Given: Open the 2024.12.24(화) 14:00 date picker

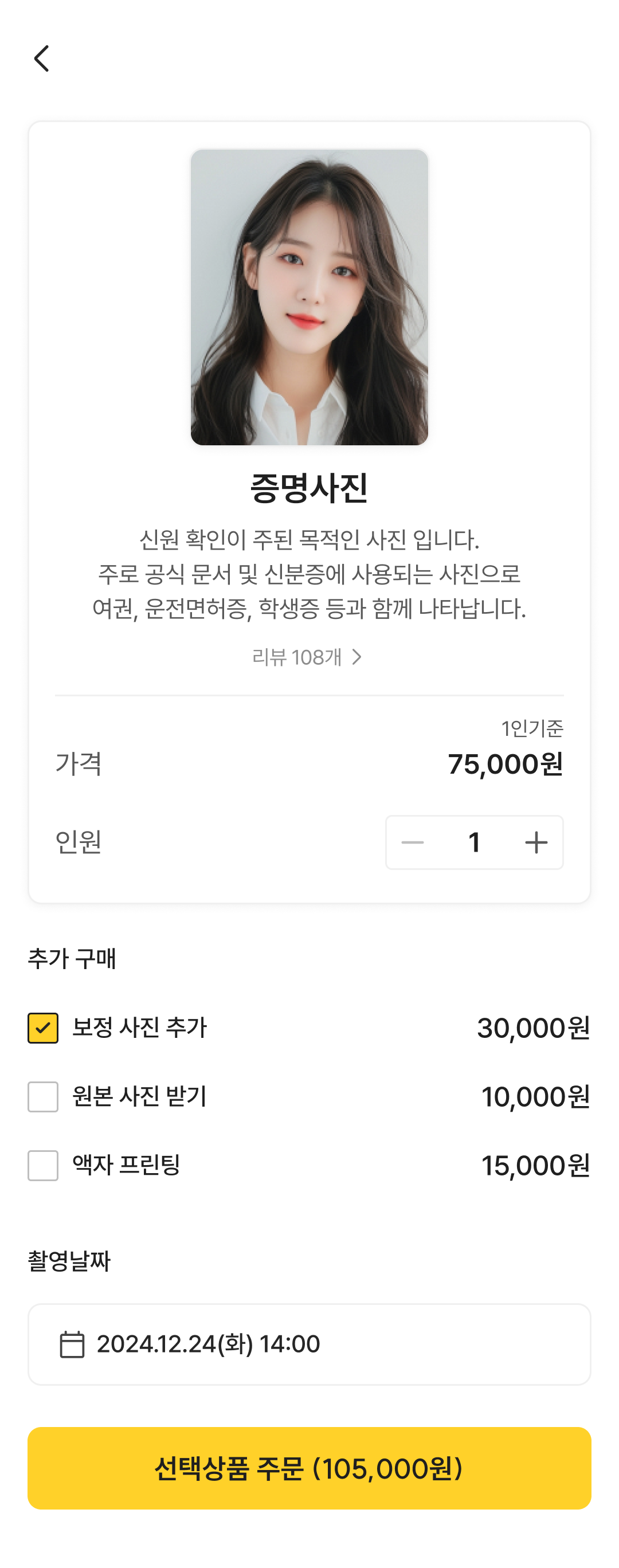Looking at the screenshot, I should point(208,1344).
